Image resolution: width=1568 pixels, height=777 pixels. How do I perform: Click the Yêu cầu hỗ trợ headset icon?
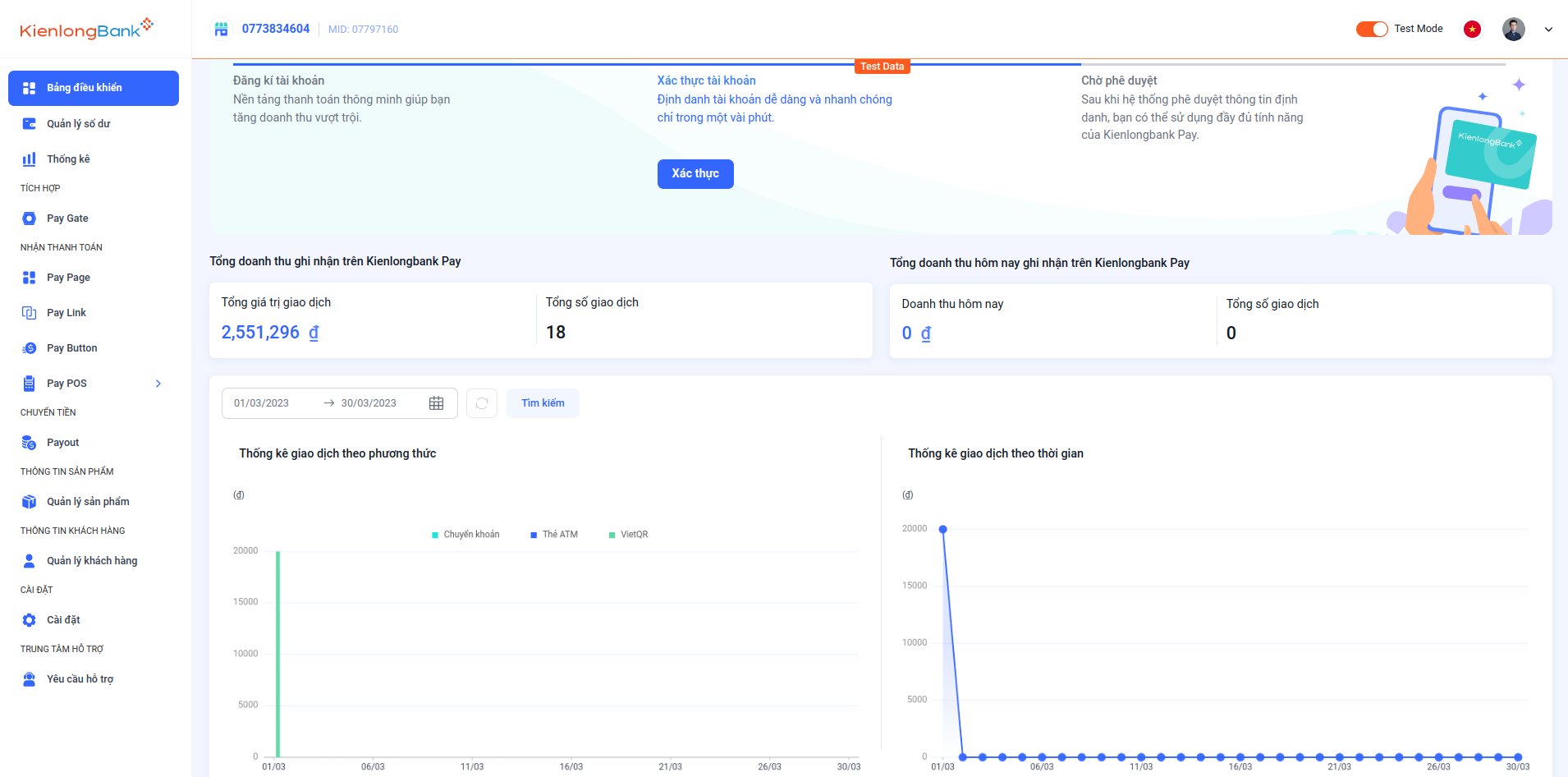pos(29,679)
